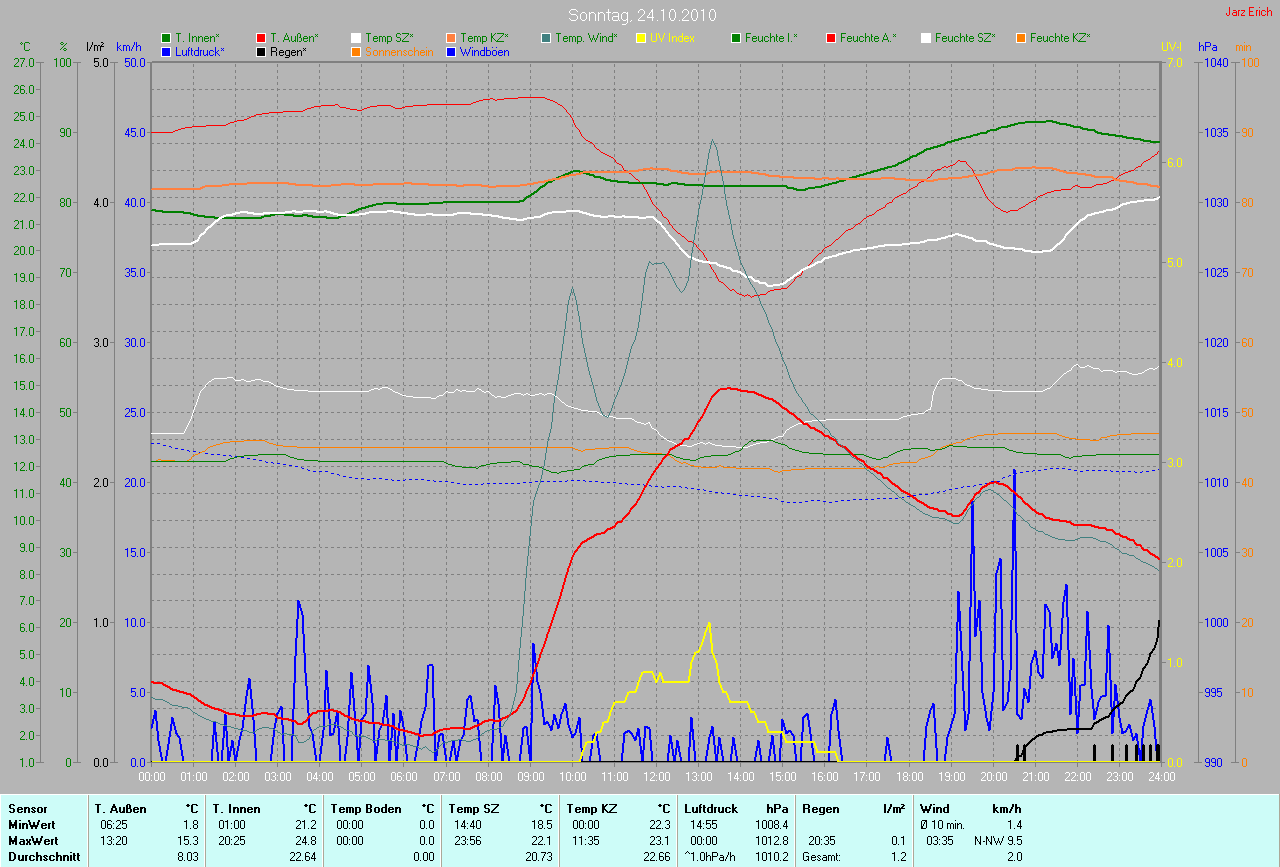Screen dimensions: 1280x867
Task: Click the wind direction 'N-NW 9.5'
Action: 998,840
